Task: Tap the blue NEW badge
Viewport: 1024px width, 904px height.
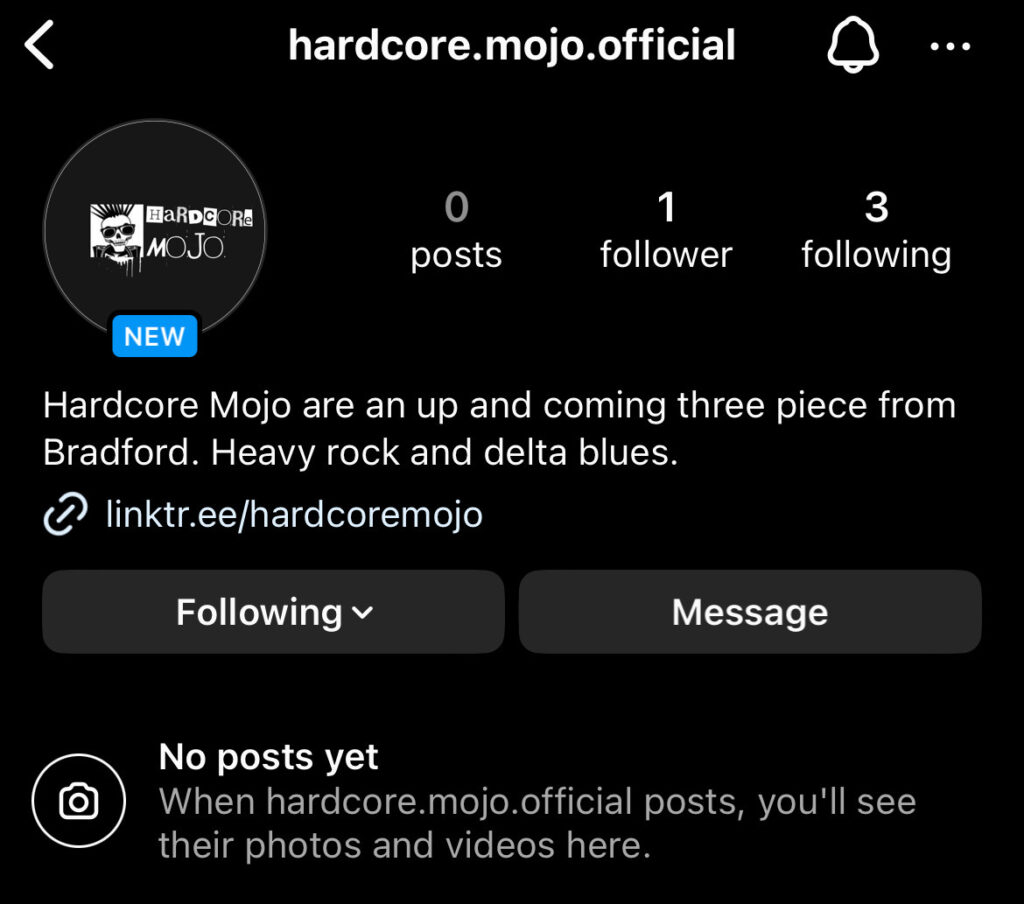Action: click(155, 336)
